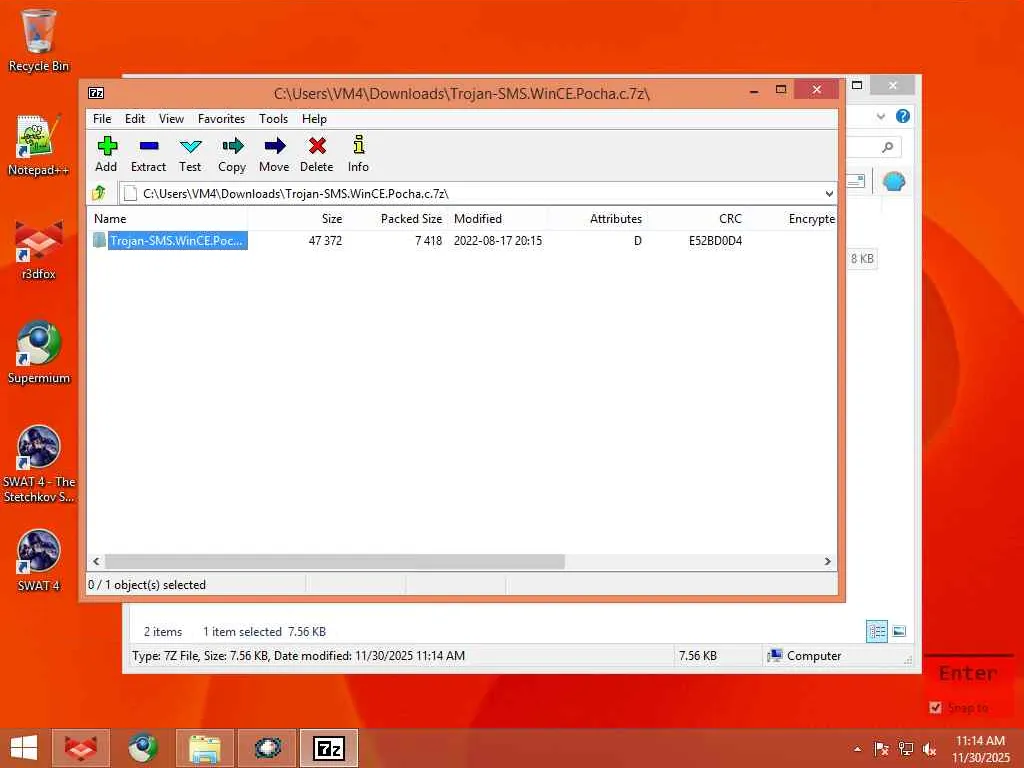The height and width of the screenshot is (768, 1024).
Task: Switch Explorer to details view icon
Action: [x=876, y=632]
